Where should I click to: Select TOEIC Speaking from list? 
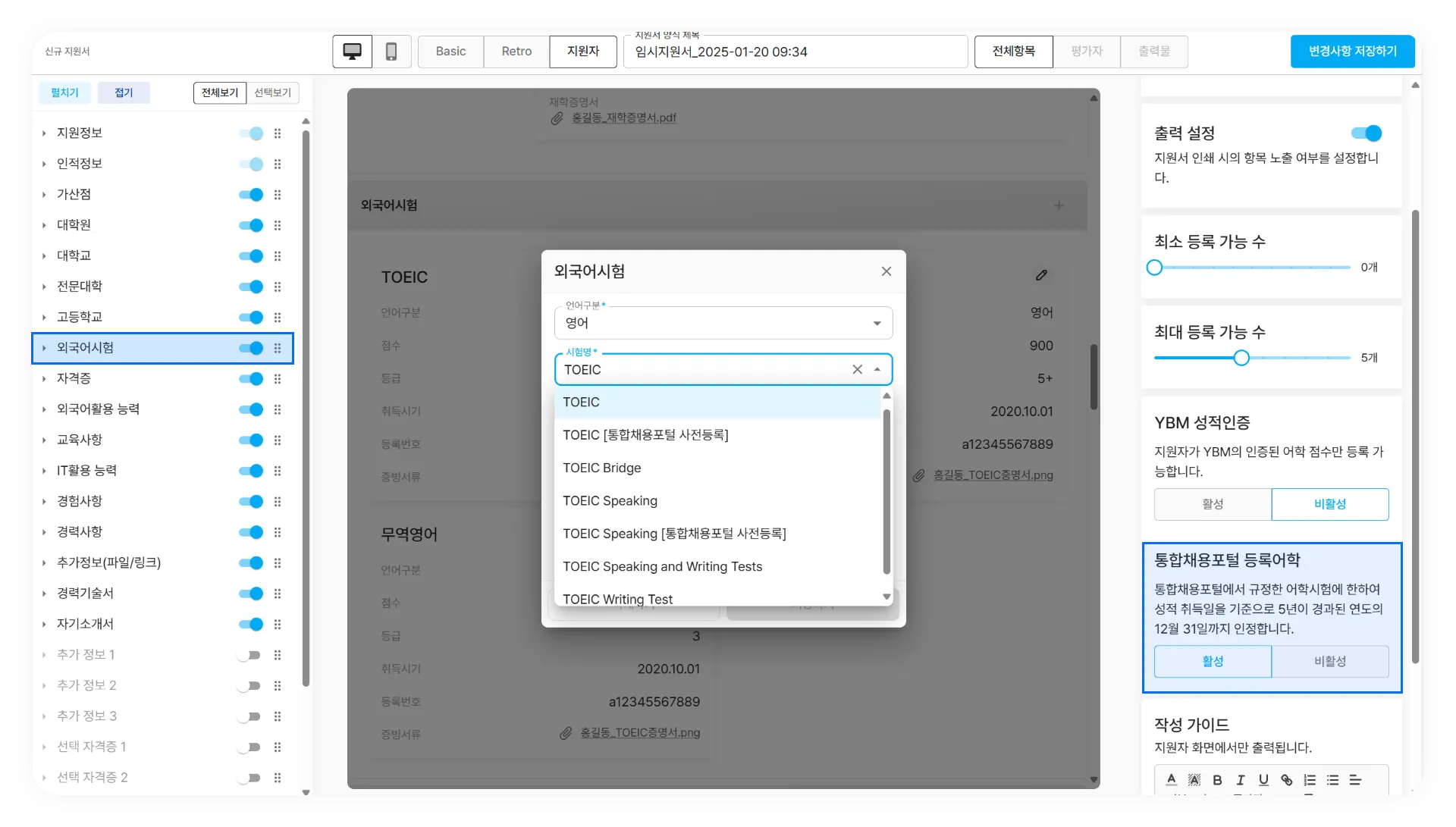coord(610,501)
